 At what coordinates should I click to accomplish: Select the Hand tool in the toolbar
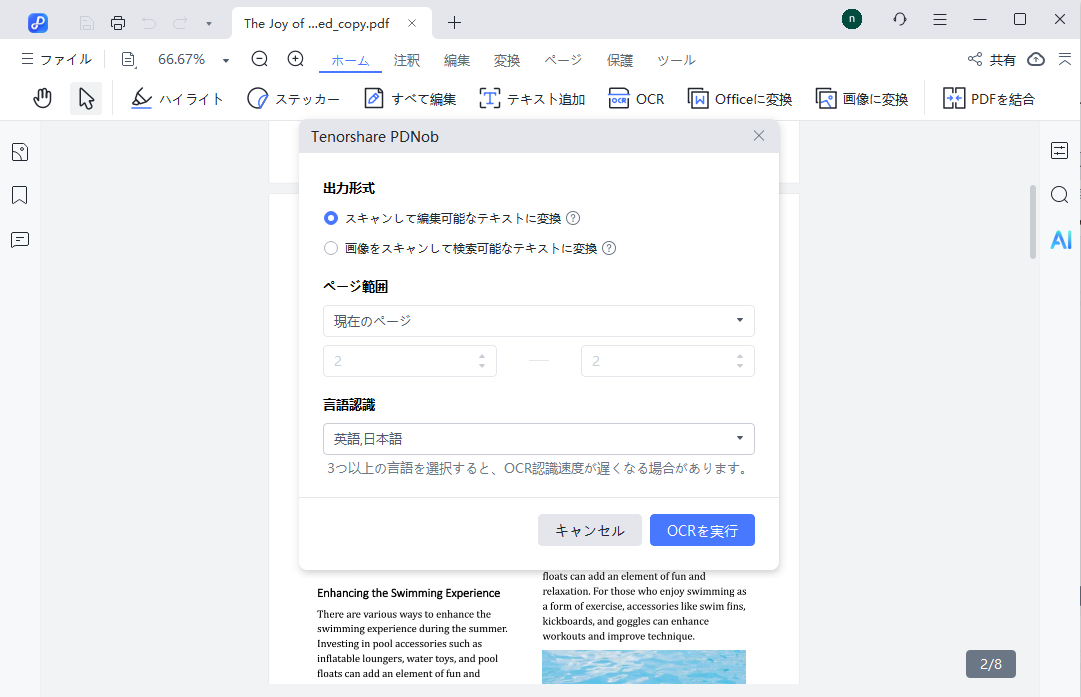(x=41, y=97)
